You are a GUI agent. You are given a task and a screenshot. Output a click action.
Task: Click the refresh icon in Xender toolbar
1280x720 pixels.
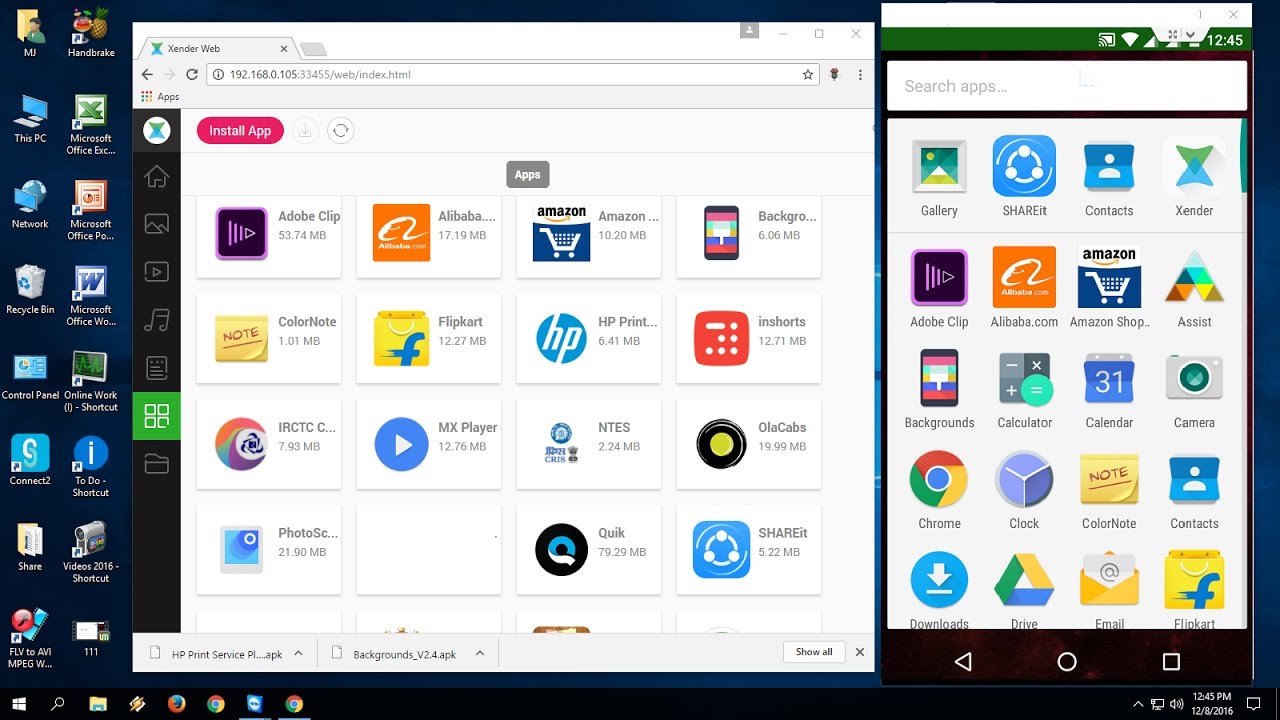[x=341, y=131]
